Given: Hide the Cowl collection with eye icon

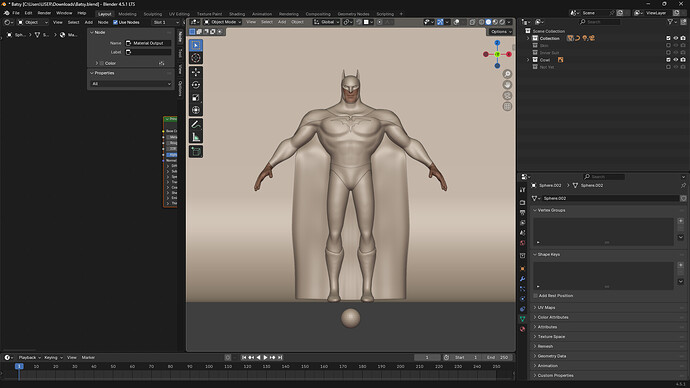Looking at the screenshot, I should pyautogui.click(x=675, y=60).
